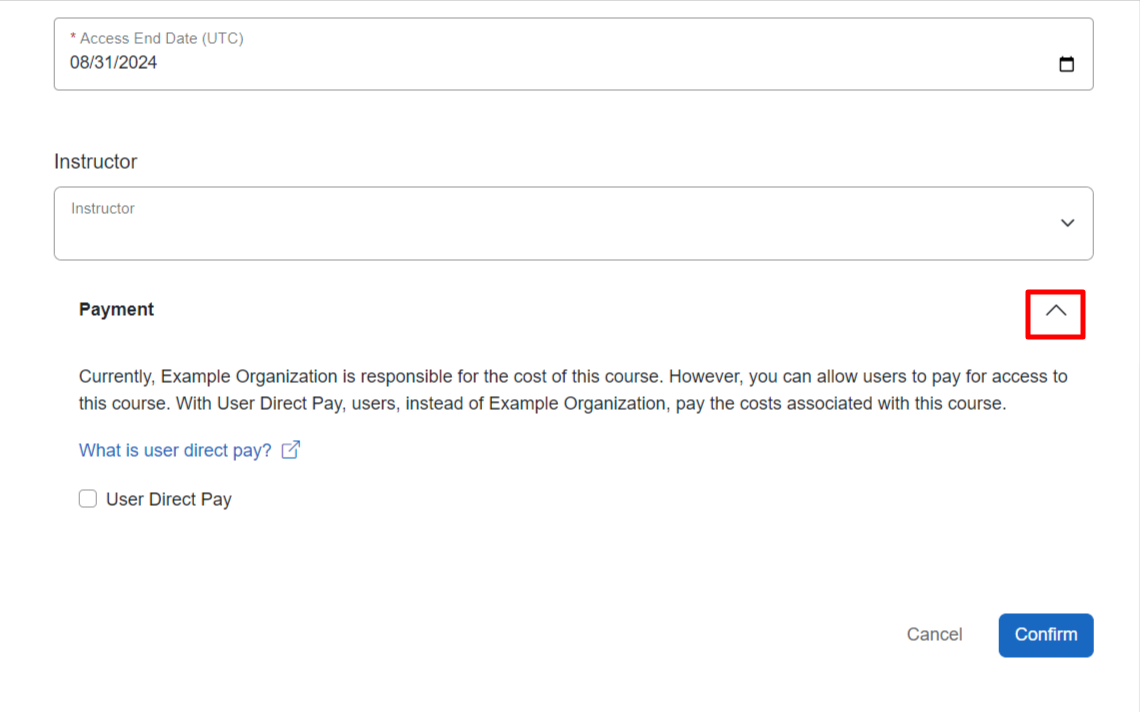Click the payment description paragraph starting with Currently
The height and width of the screenshot is (712, 1140).
tap(573, 390)
